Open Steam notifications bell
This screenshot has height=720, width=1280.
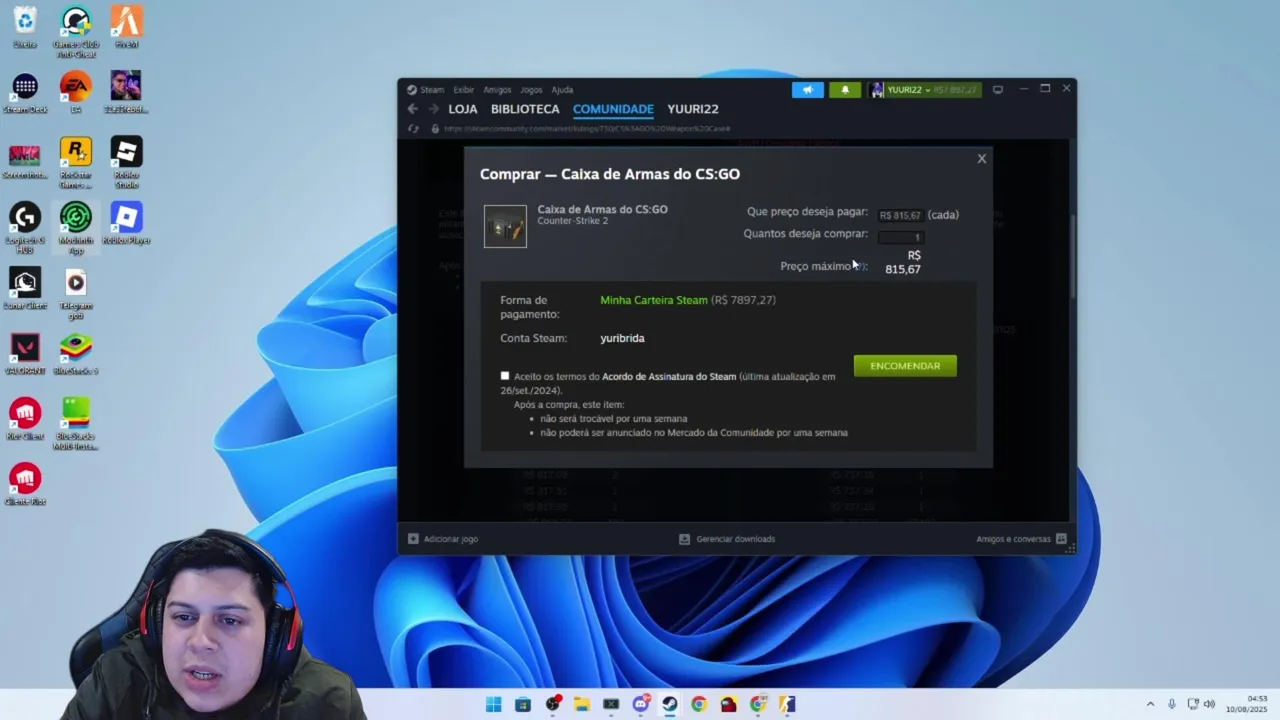pos(845,90)
